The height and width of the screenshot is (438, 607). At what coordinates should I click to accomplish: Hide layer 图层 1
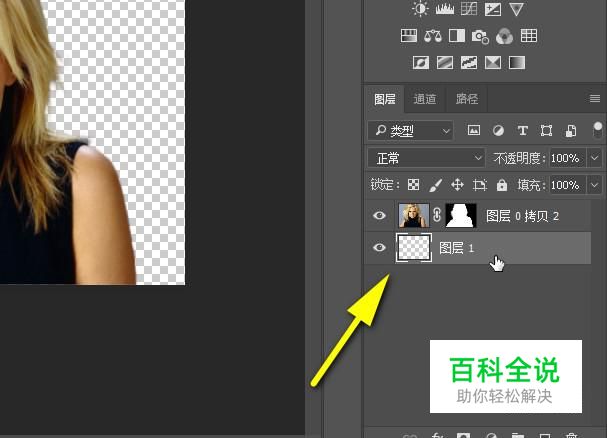point(379,247)
